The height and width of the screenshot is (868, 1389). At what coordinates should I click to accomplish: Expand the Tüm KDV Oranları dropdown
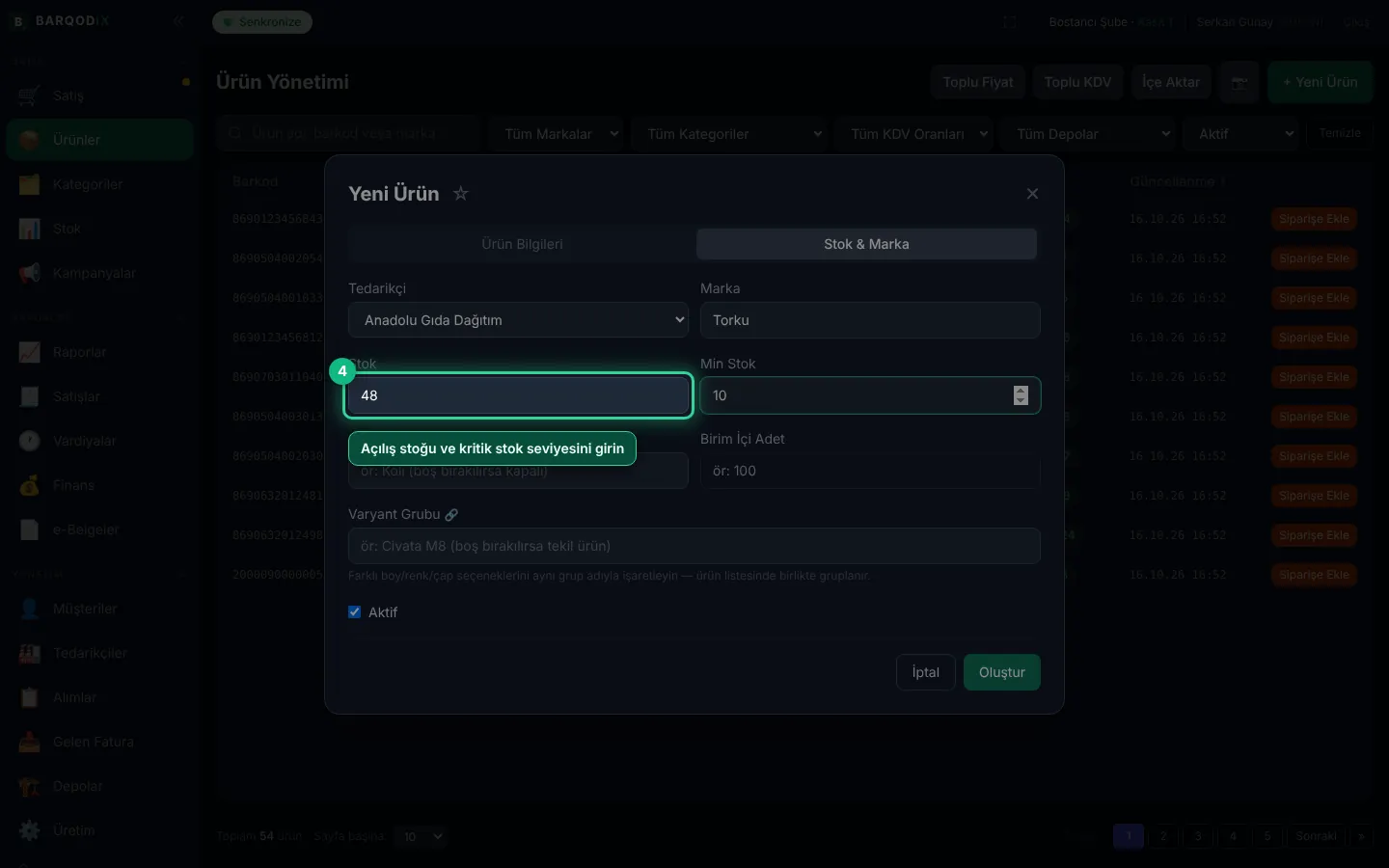(915, 134)
